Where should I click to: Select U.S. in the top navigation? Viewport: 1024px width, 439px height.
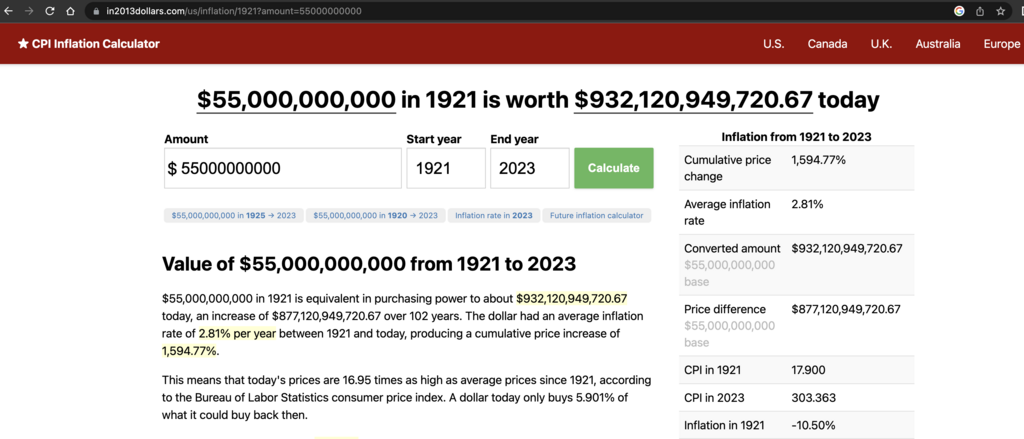pos(774,44)
